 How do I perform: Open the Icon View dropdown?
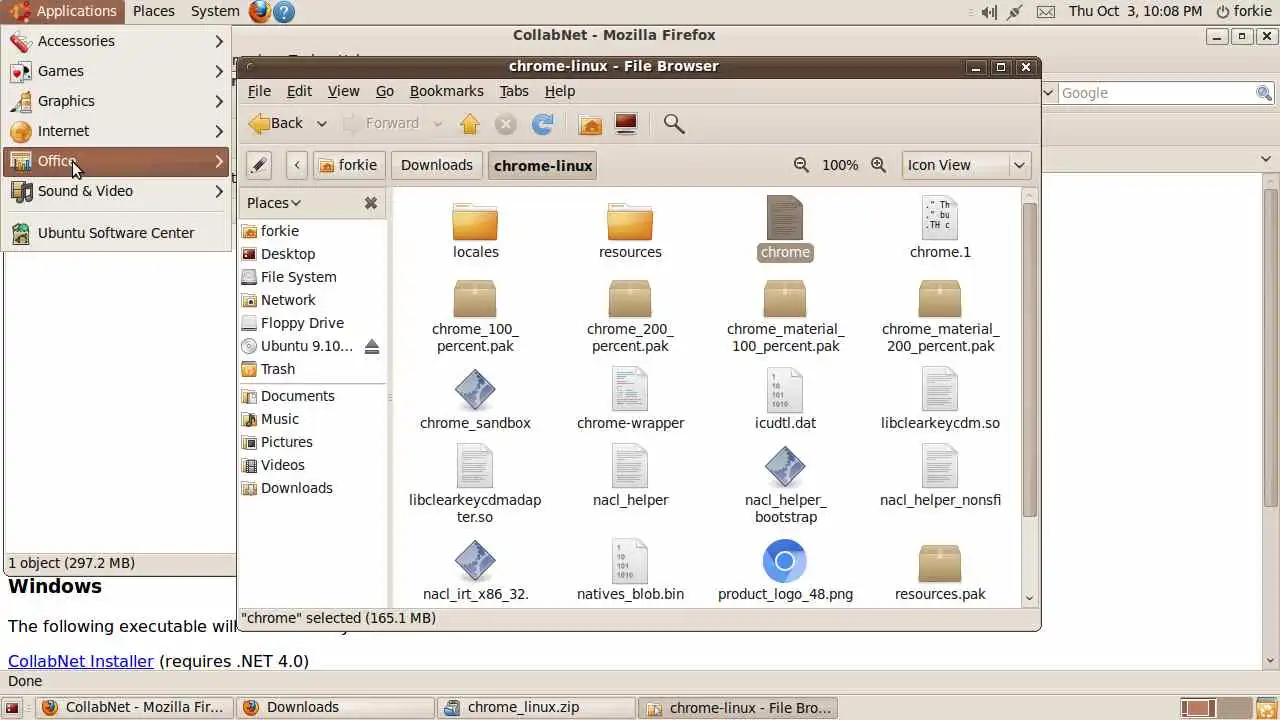tap(966, 165)
